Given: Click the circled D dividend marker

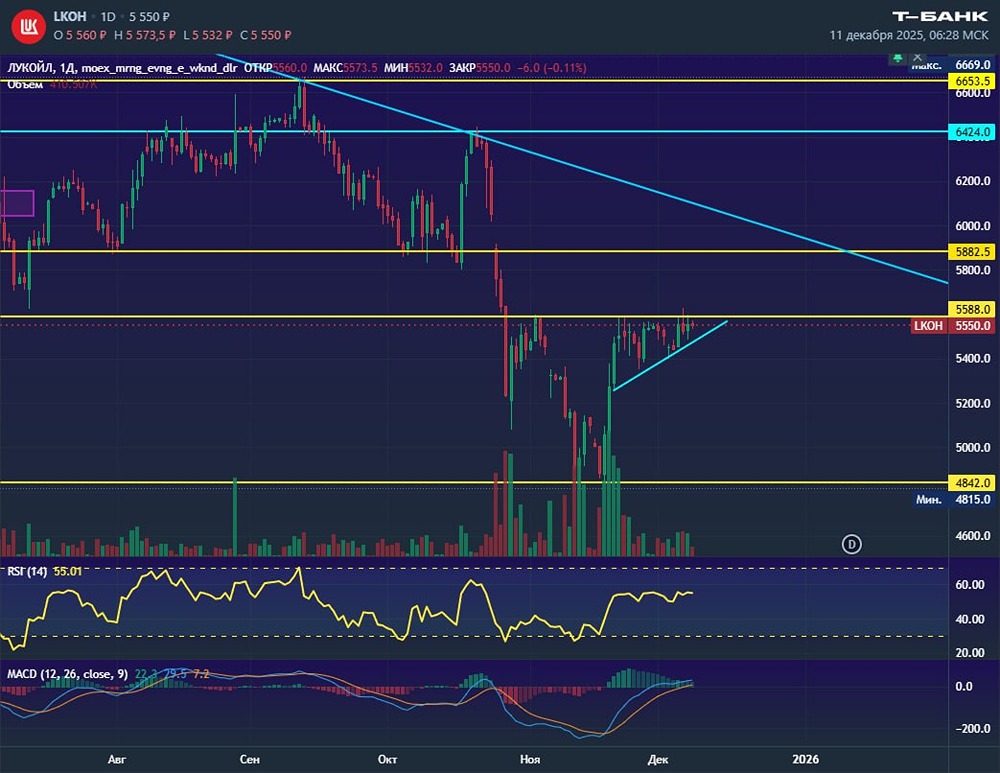Looking at the screenshot, I should point(851,544).
